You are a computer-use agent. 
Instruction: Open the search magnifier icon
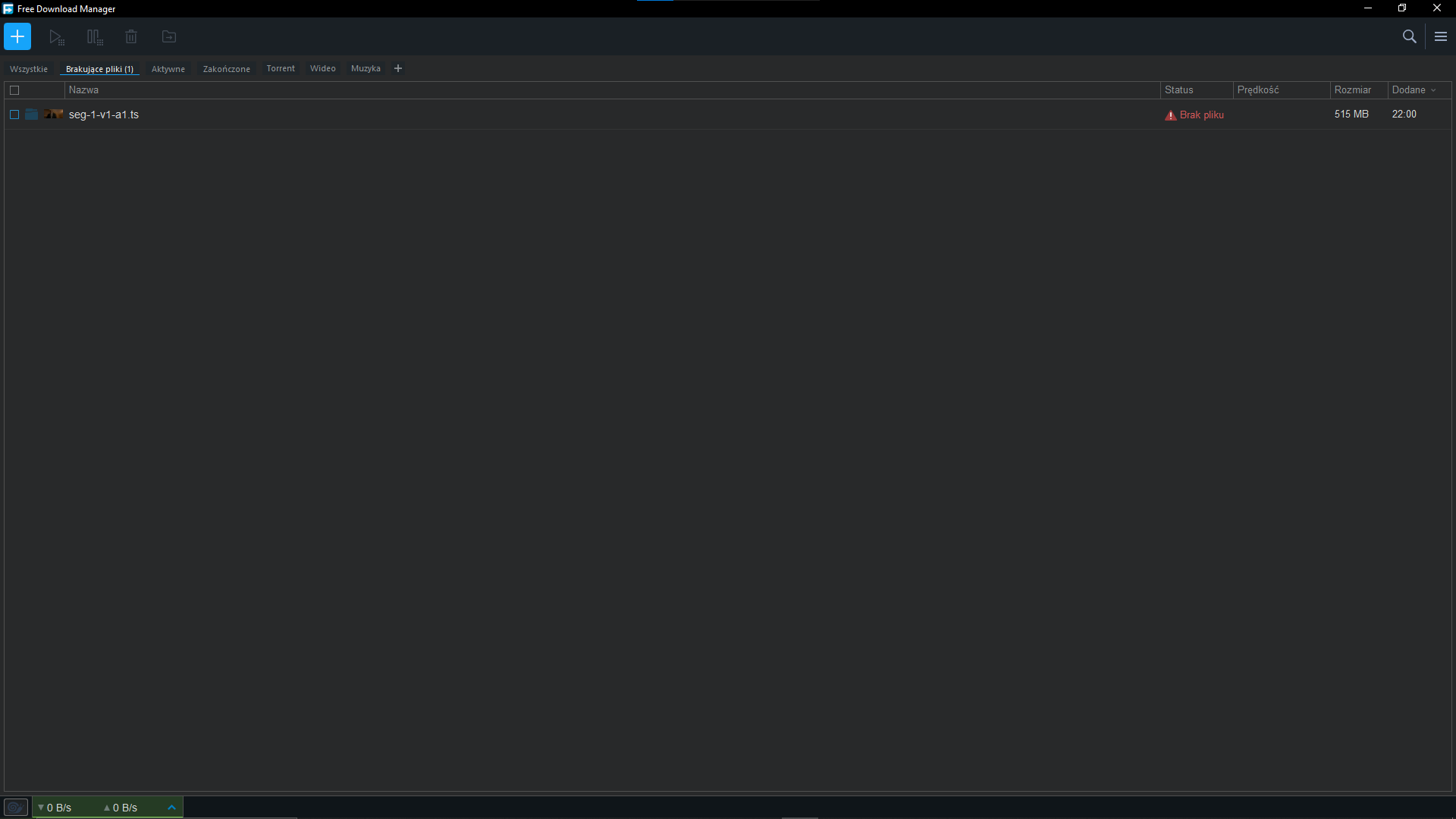pos(1409,36)
